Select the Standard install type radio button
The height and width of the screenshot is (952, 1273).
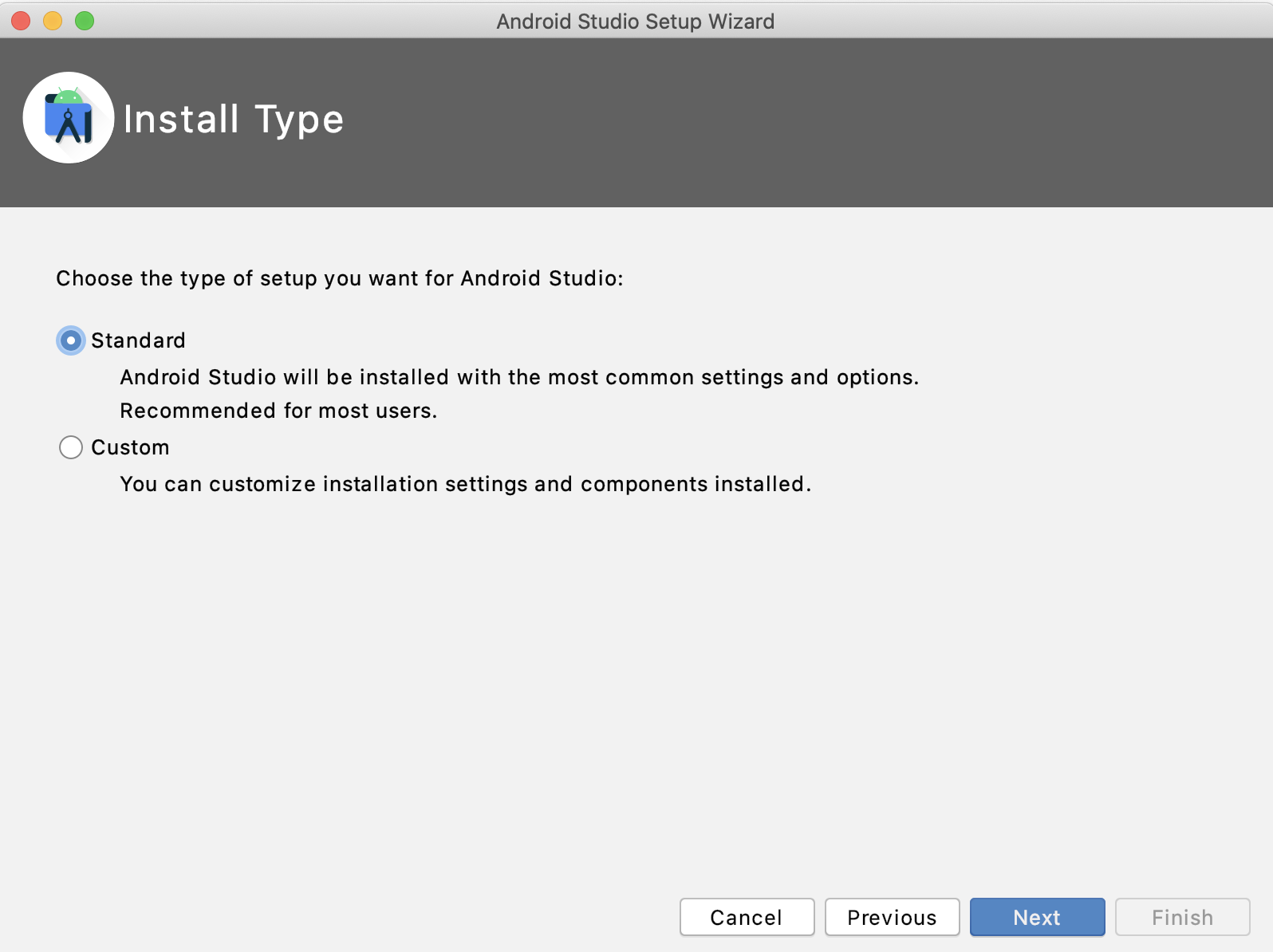(x=71, y=340)
